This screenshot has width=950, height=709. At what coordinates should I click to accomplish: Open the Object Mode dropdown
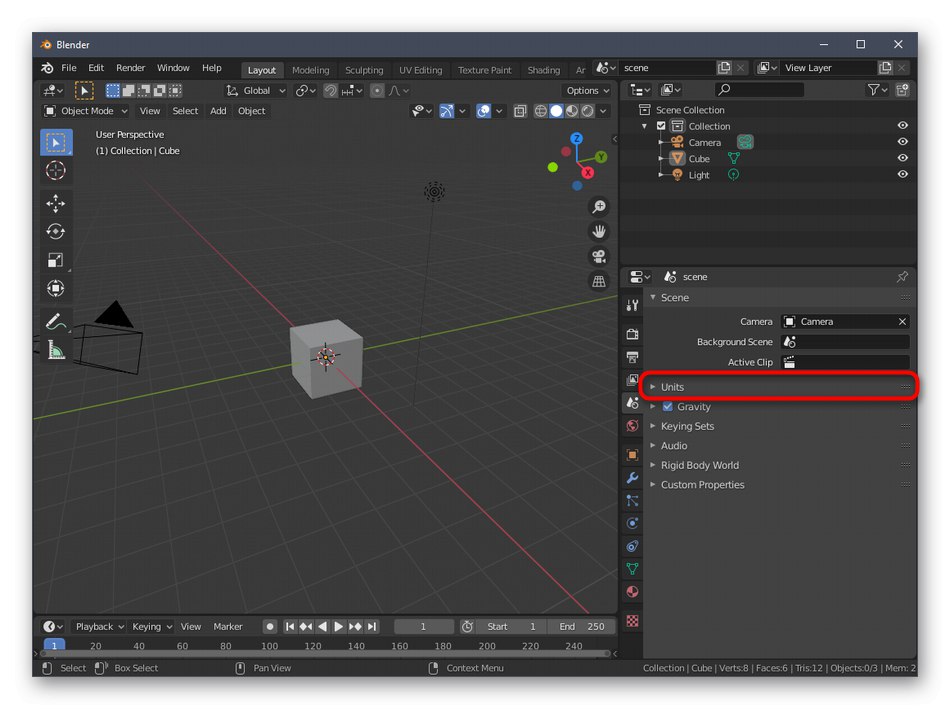(x=86, y=111)
